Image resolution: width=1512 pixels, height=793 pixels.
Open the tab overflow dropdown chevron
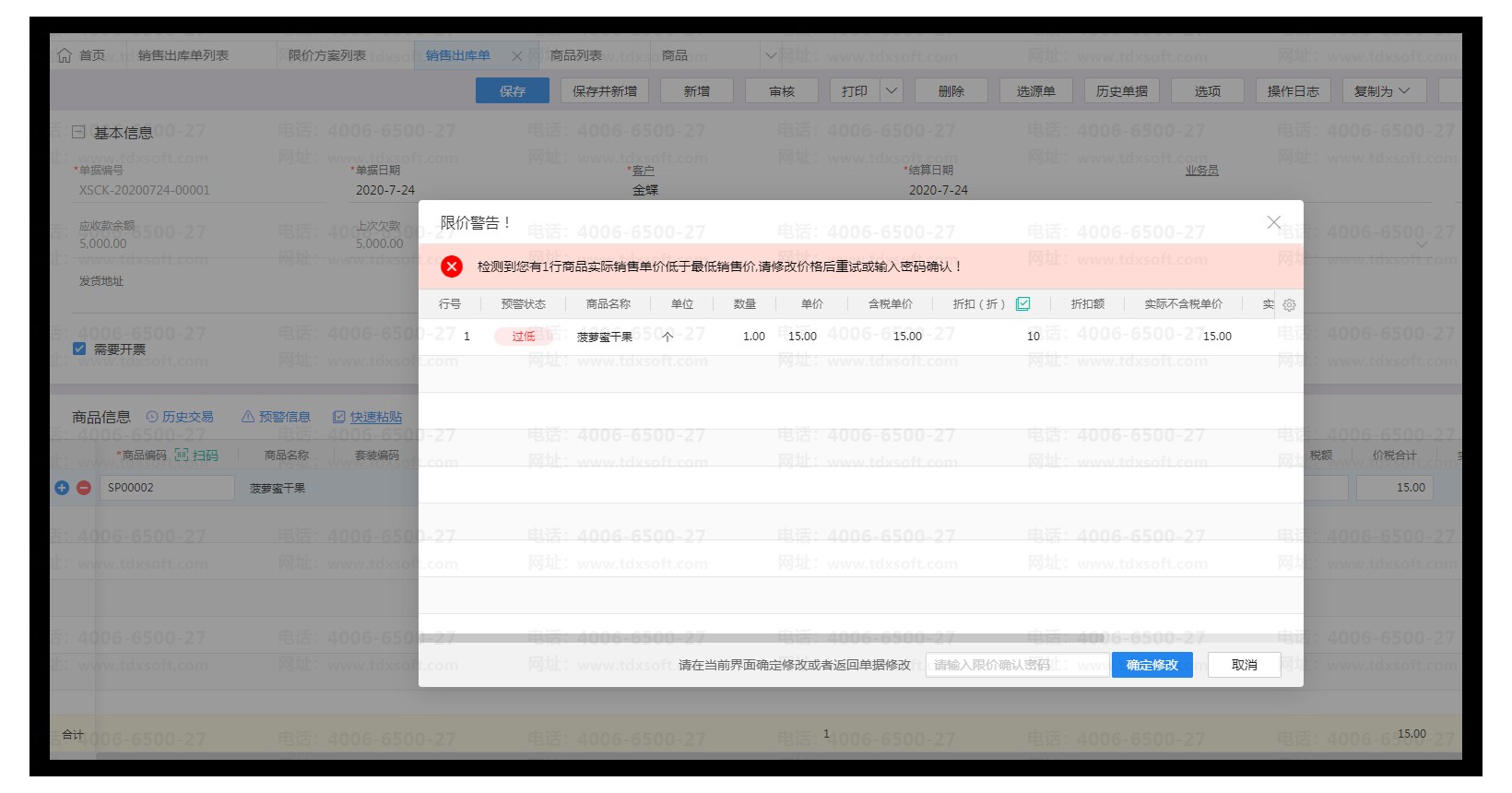point(772,55)
